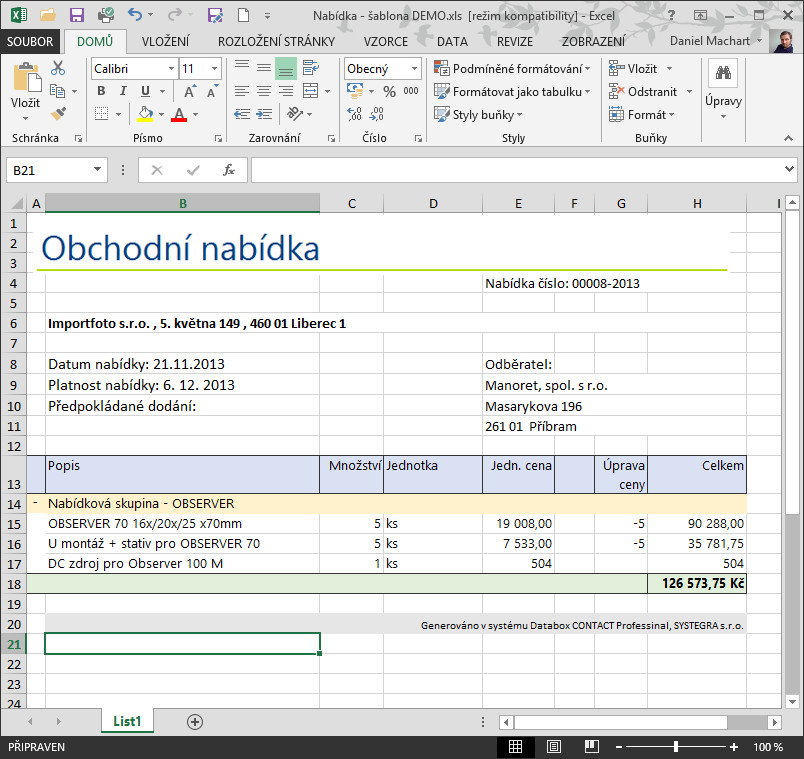Switch to the DATA ribbon tab
804x759 pixels.
tap(452, 42)
